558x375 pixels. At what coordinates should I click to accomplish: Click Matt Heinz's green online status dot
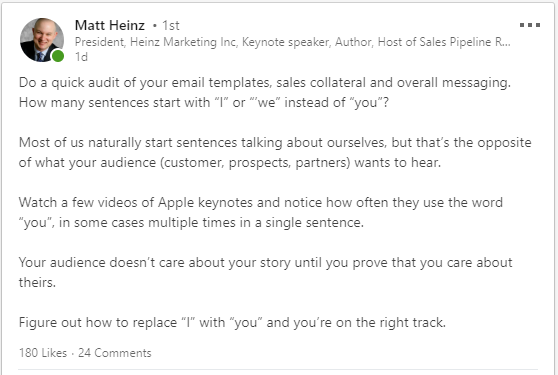(x=58, y=56)
